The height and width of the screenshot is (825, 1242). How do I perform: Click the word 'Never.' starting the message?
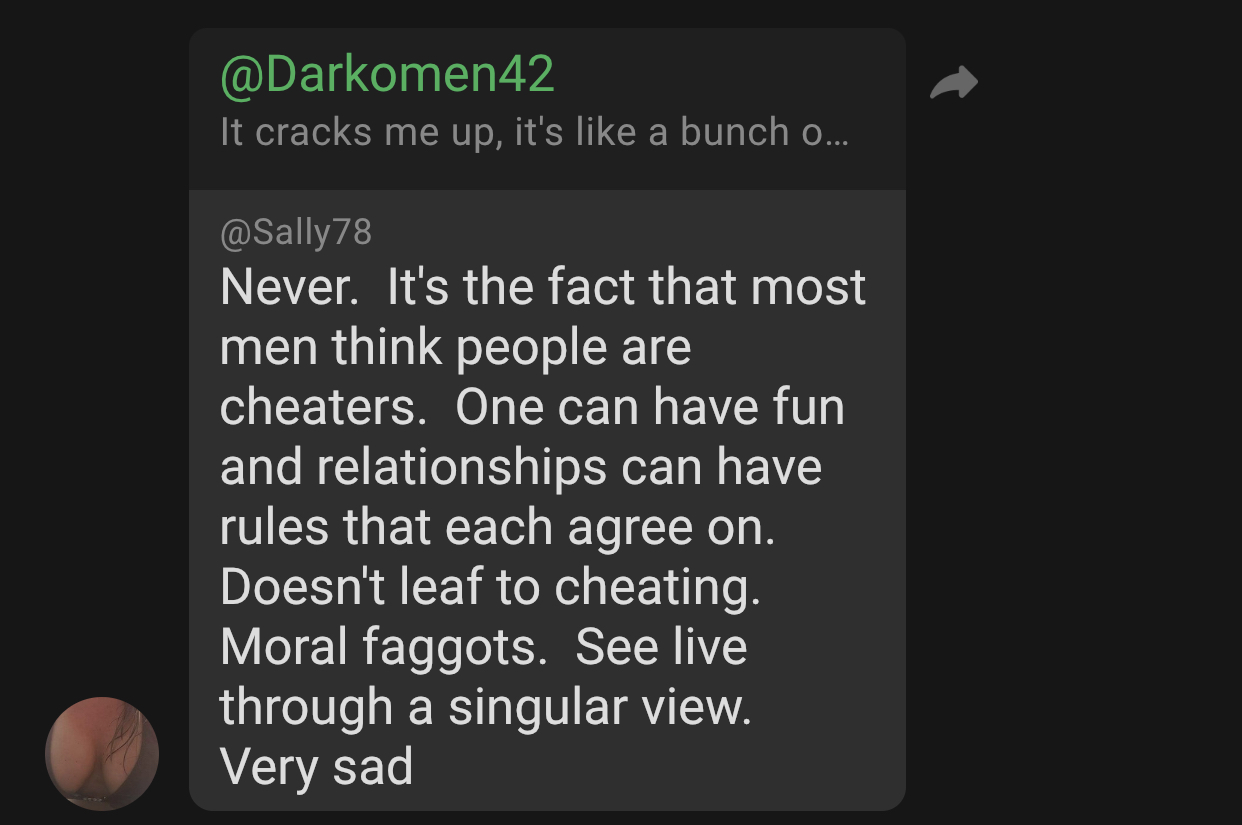coord(290,288)
